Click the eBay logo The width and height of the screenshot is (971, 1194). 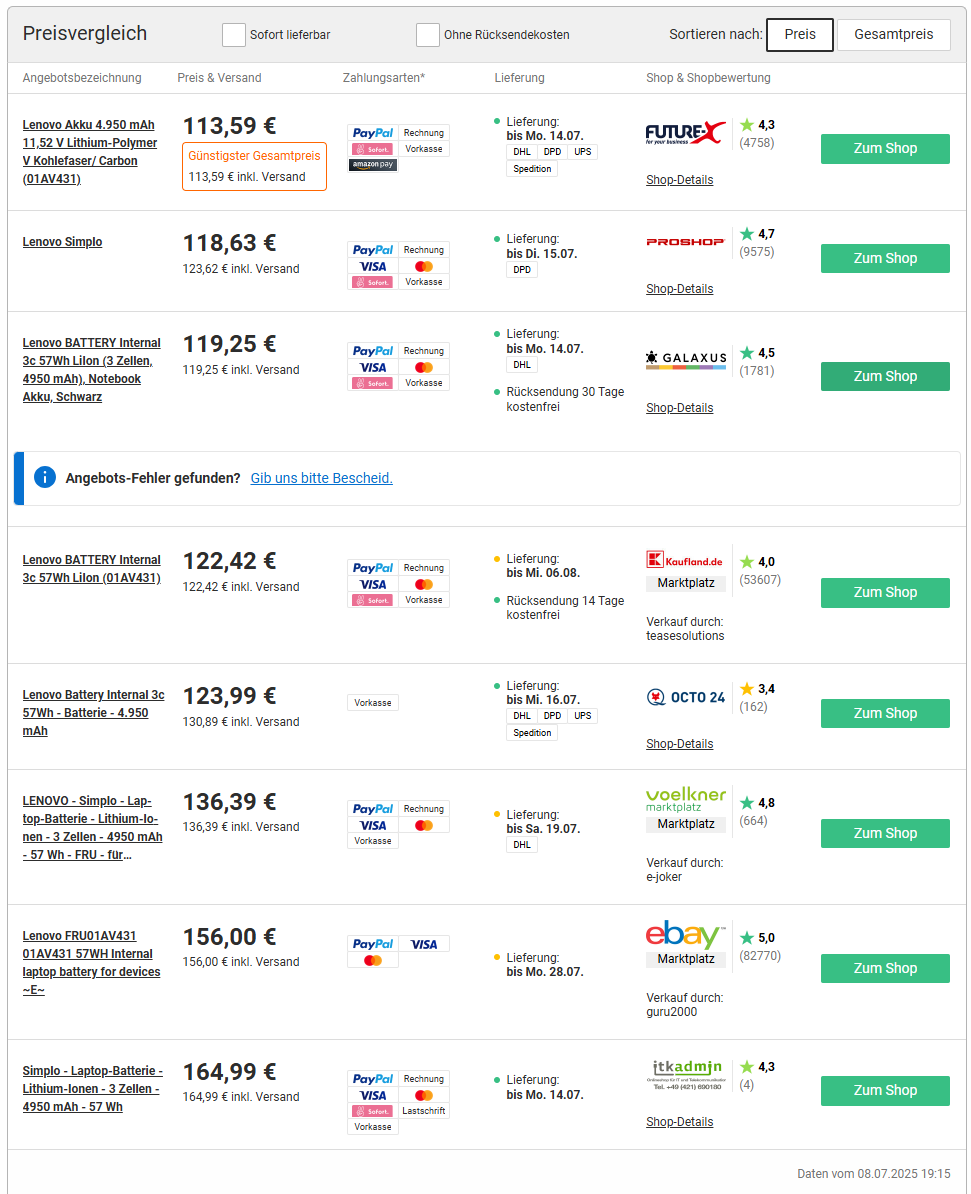[685, 935]
